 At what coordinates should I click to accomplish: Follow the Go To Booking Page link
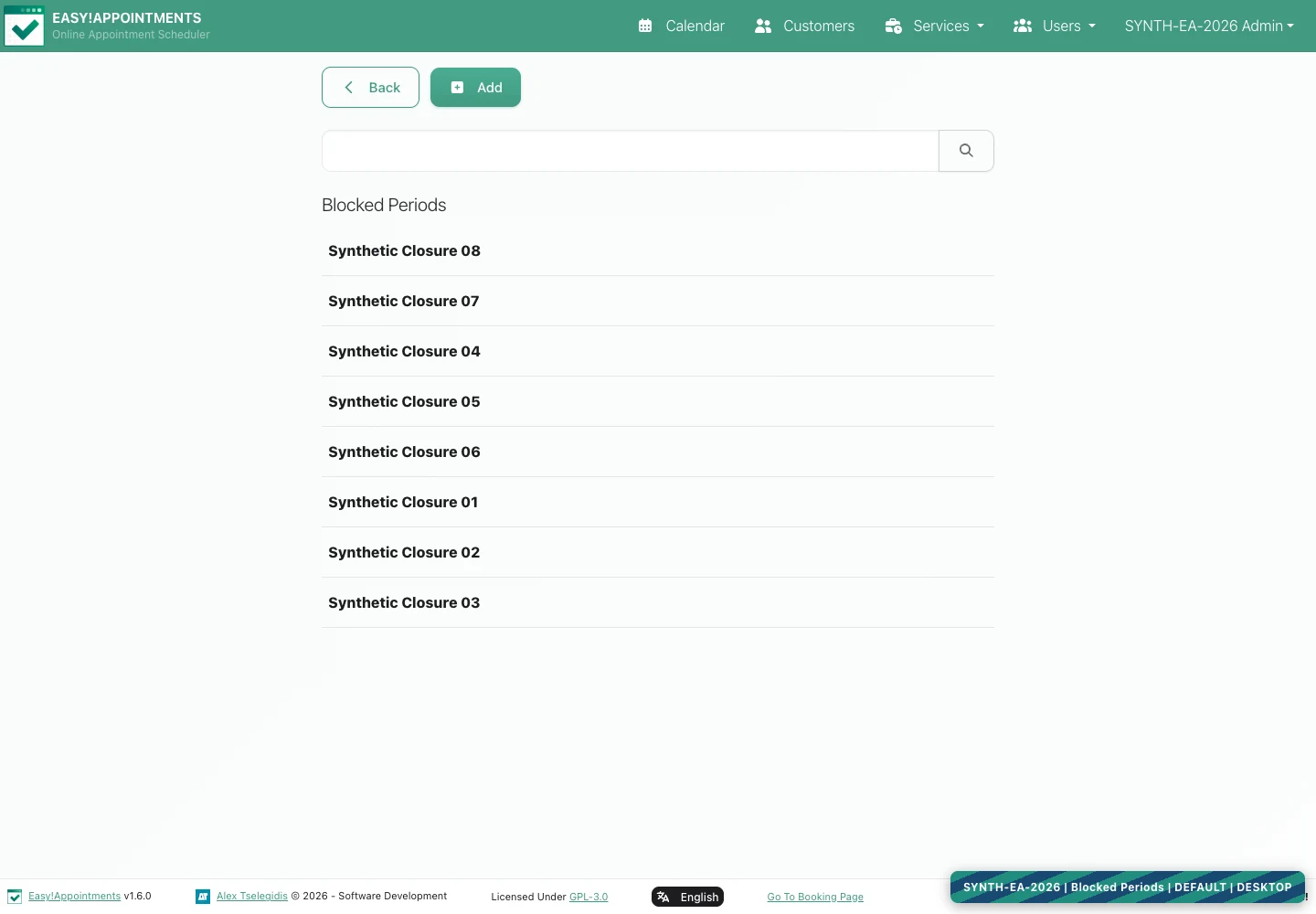(815, 897)
